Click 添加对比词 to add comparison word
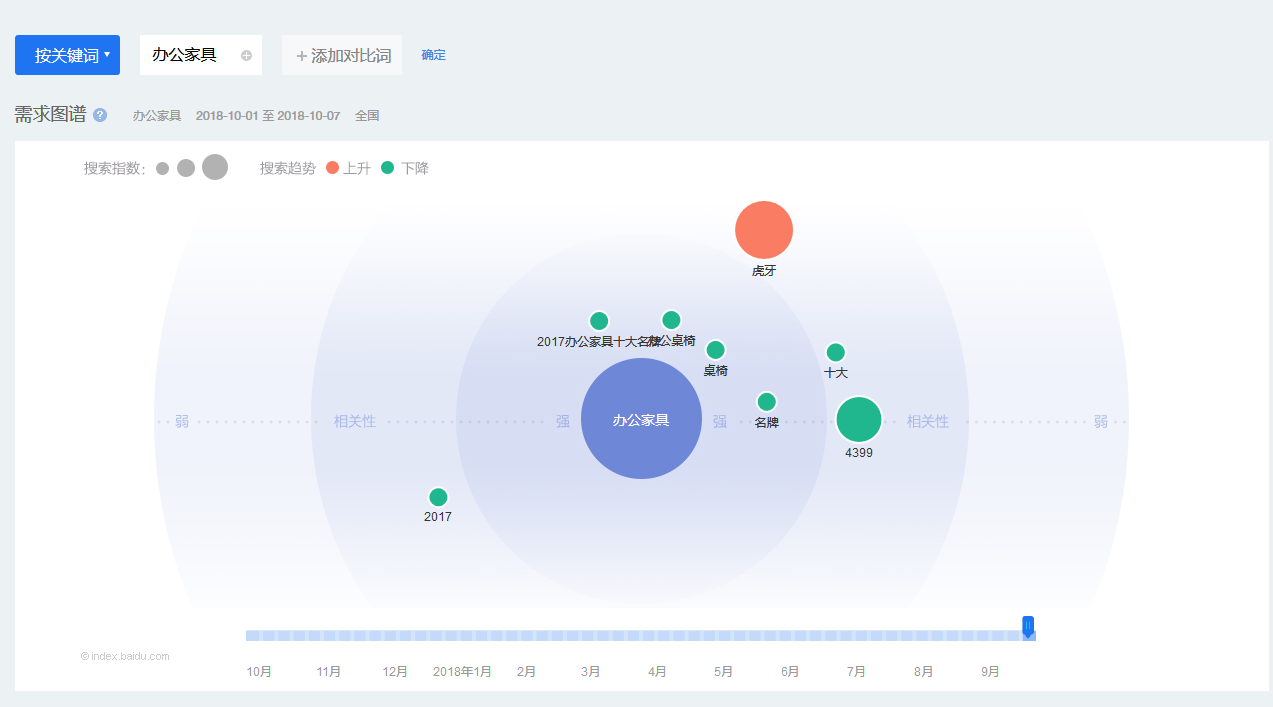 tap(342, 55)
